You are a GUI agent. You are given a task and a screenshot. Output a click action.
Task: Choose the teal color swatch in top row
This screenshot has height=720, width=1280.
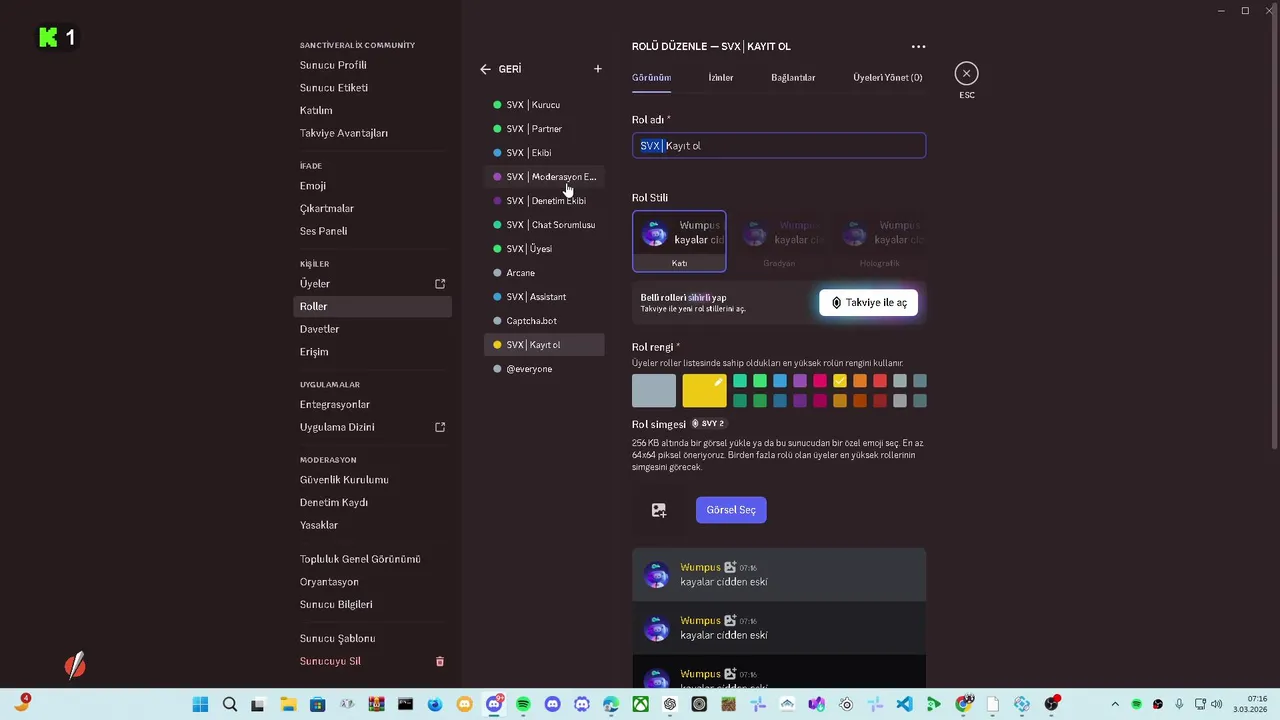click(740, 381)
